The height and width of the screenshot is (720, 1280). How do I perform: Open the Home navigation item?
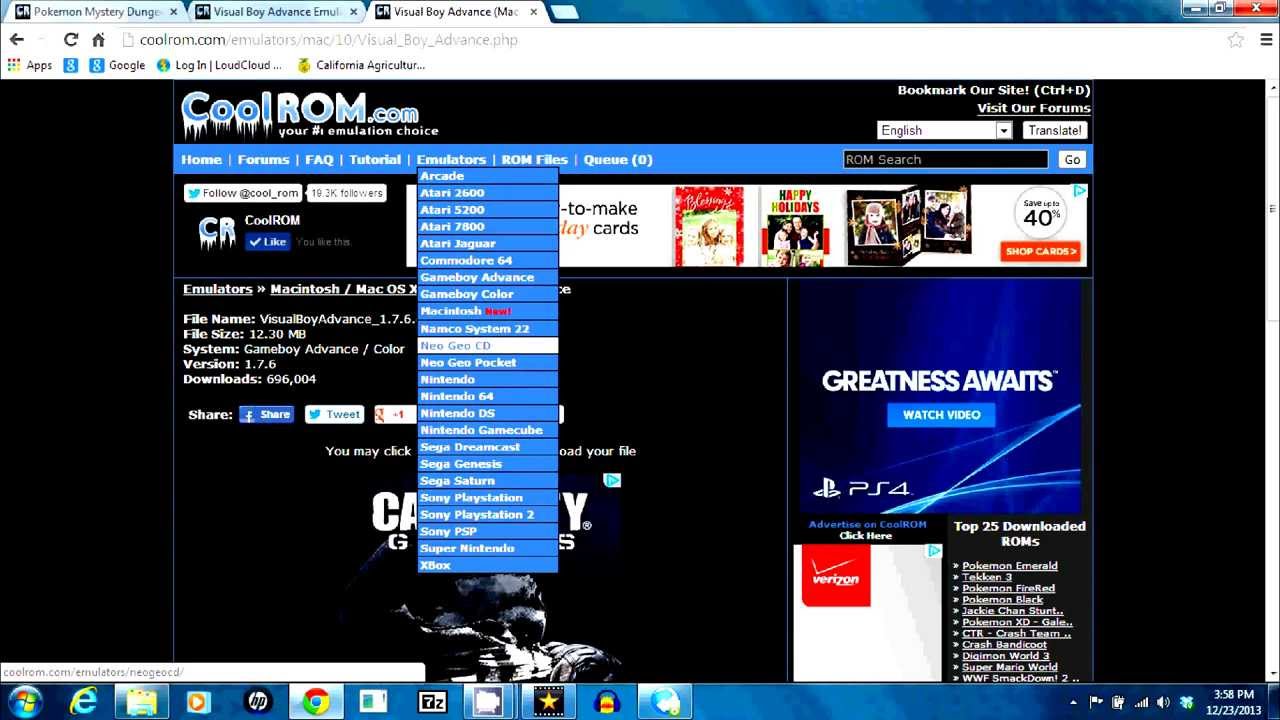(x=201, y=160)
